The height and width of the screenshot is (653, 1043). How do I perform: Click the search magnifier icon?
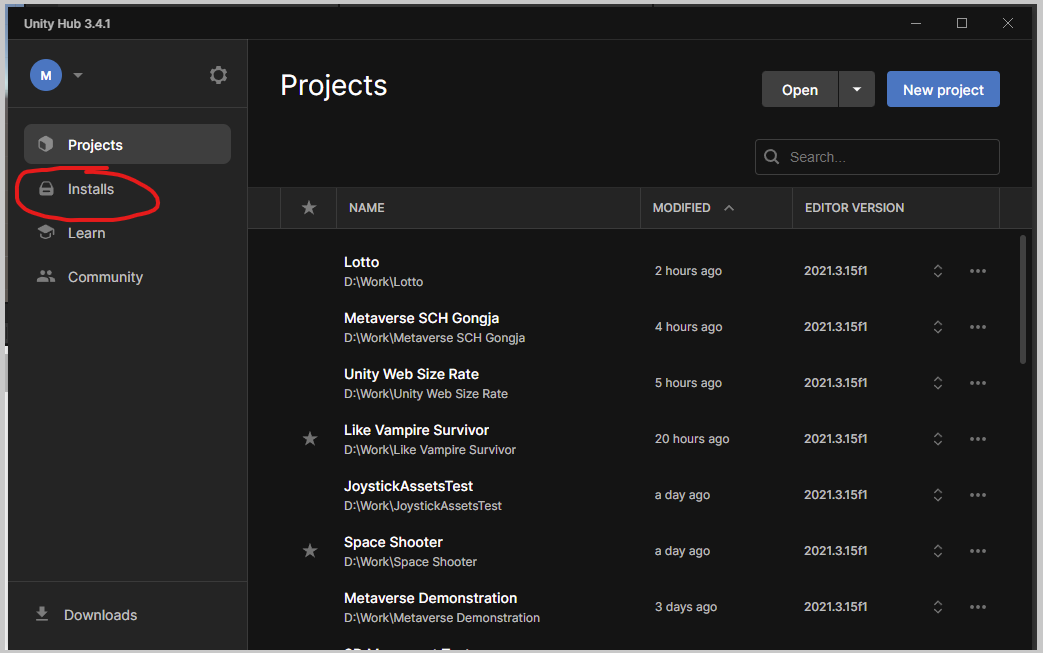tap(772, 157)
